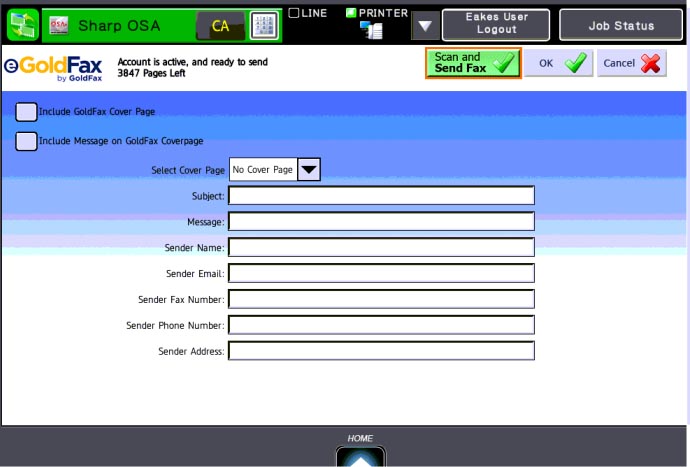The height and width of the screenshot is (467, 690).
Task: Tap the green mode switch icon
Action: pyautogui.click(x=23, y=25)
